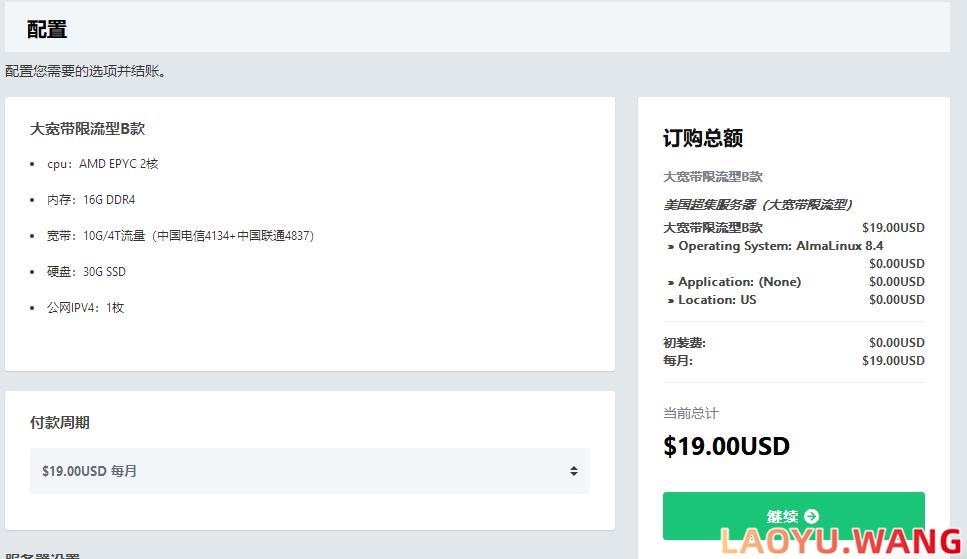Viewport: 967px width, 559px height.
Task: Click the 每月 monthly label in summary
Action: coord(678,360)
